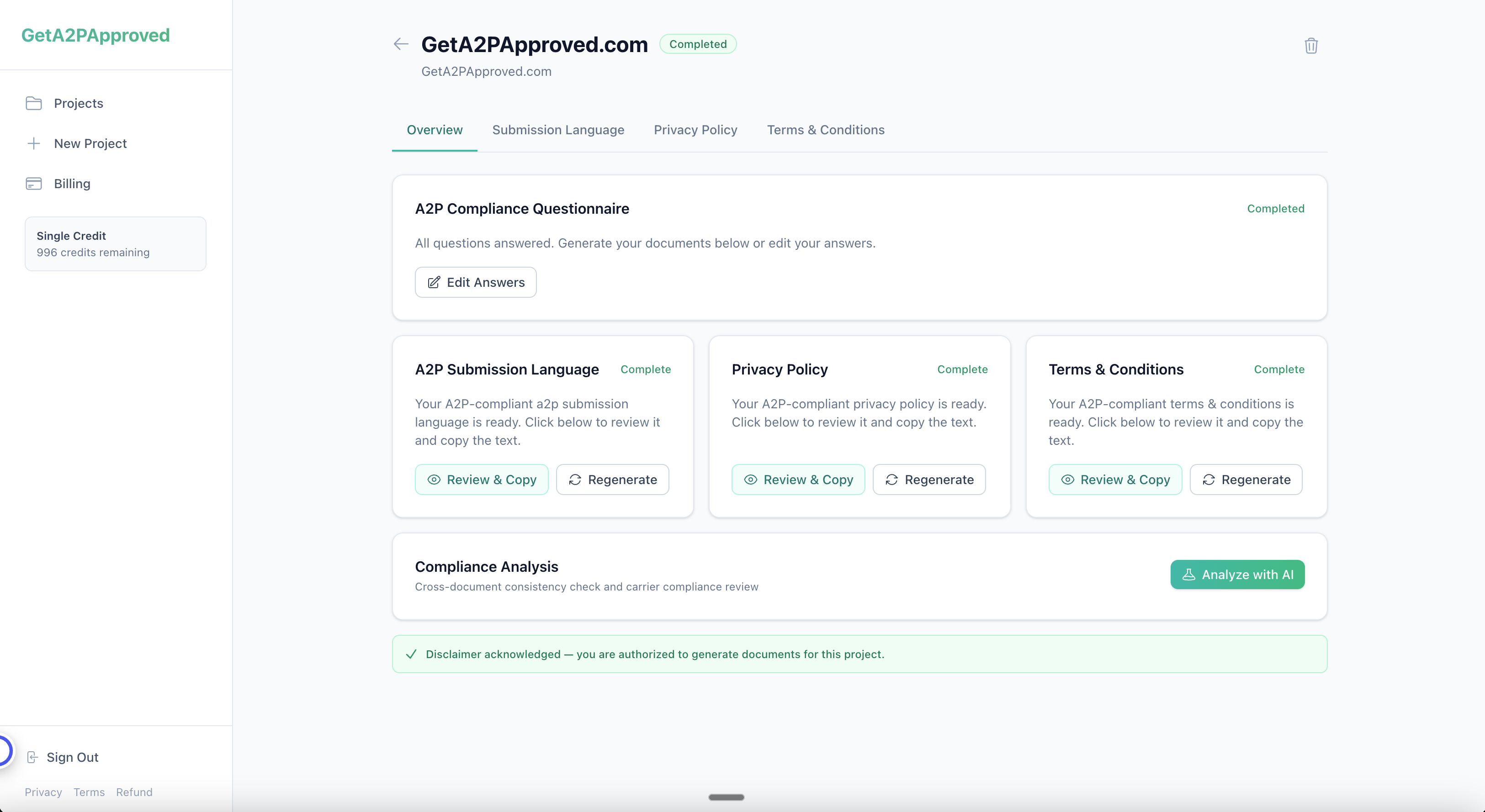Open the Projects folder icon in sidebar
This screenshot has width=1485, height=812.
click(x=34, y=103)
